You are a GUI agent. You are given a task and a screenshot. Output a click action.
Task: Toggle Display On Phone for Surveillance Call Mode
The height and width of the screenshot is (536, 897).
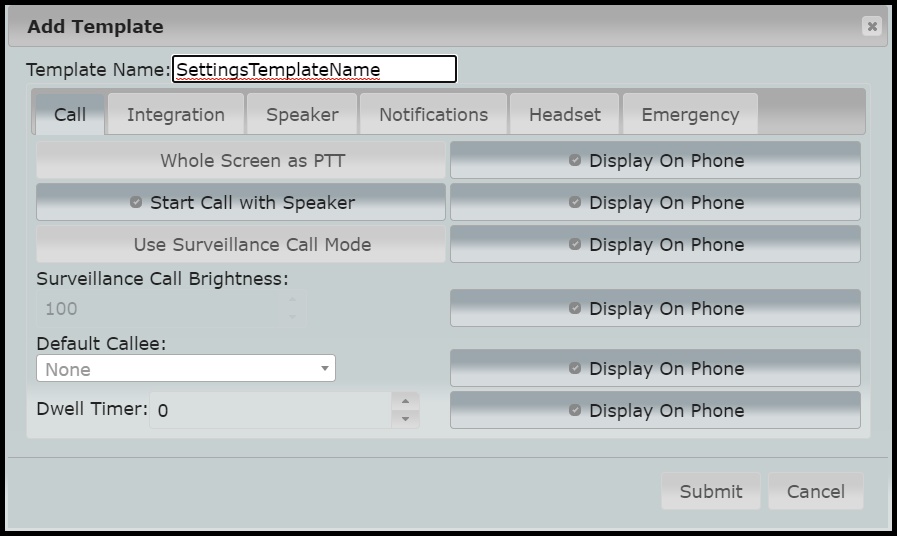(655, 244)
